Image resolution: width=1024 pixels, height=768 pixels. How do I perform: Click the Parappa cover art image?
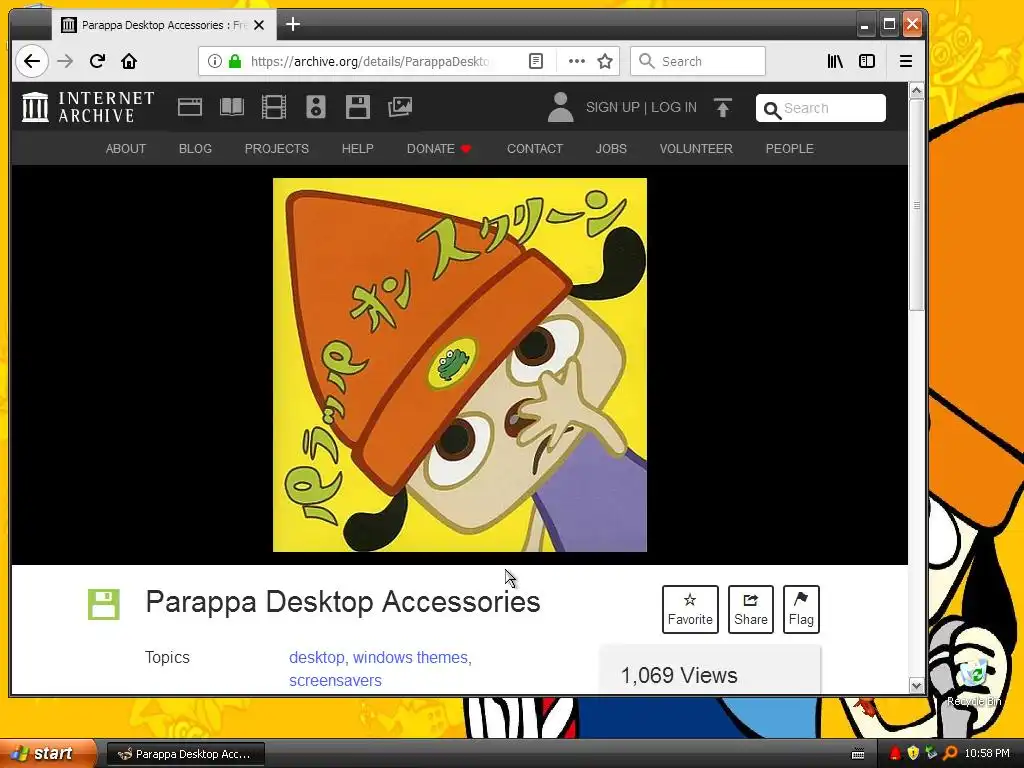tap(460, 365)
